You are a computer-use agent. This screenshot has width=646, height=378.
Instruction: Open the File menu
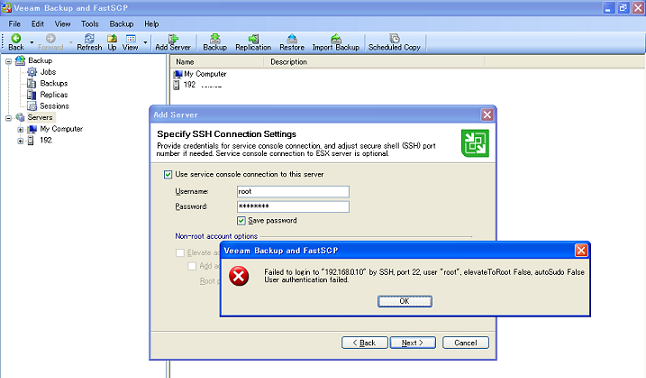coord(14,24)
